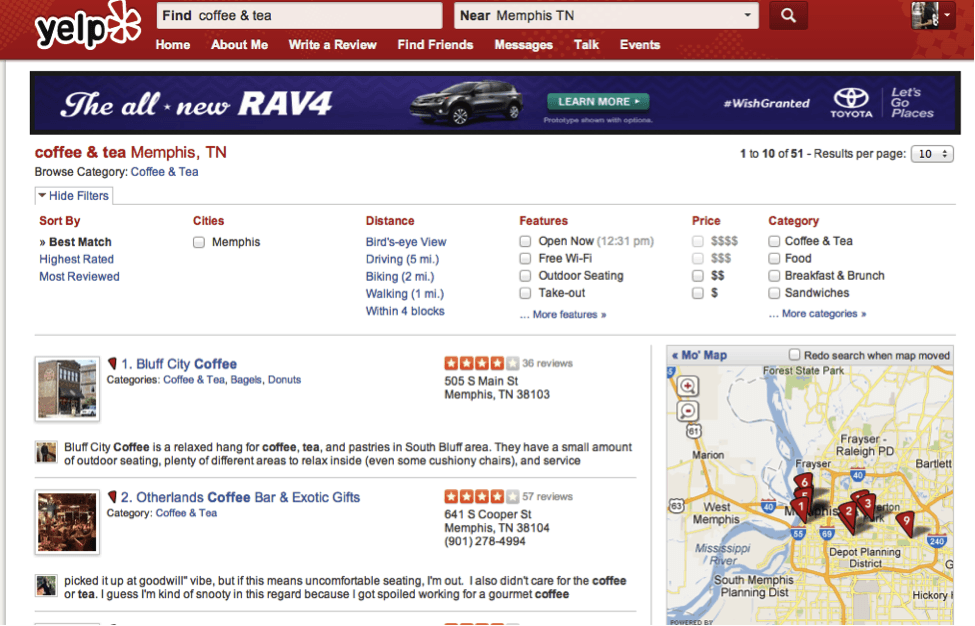975x626 pixels.
Task: Filter by Driving (5 mi.)
Action: coord(402,259)
